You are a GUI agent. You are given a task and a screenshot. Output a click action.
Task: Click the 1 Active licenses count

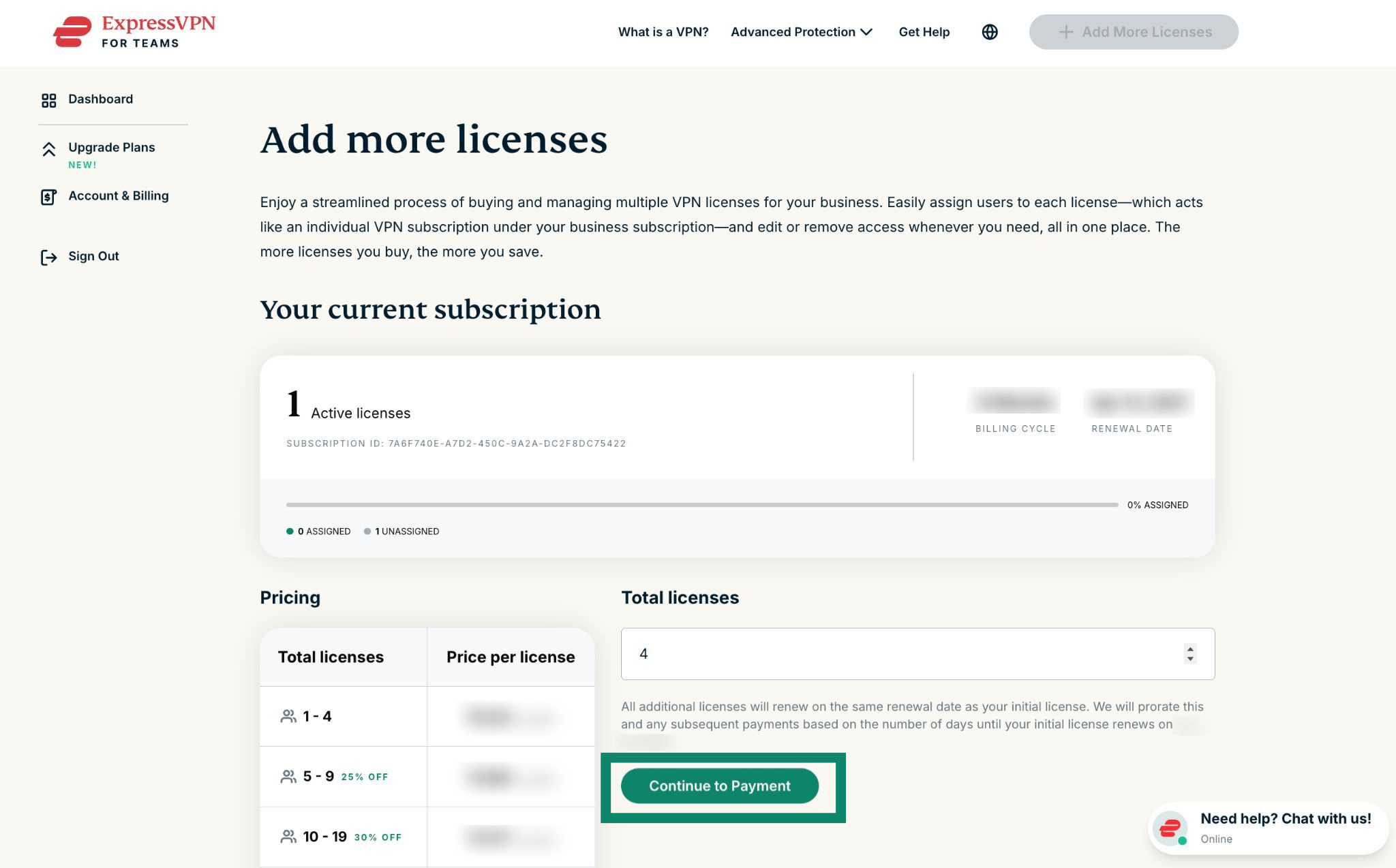pyautogui.click(x=348, y=405)
